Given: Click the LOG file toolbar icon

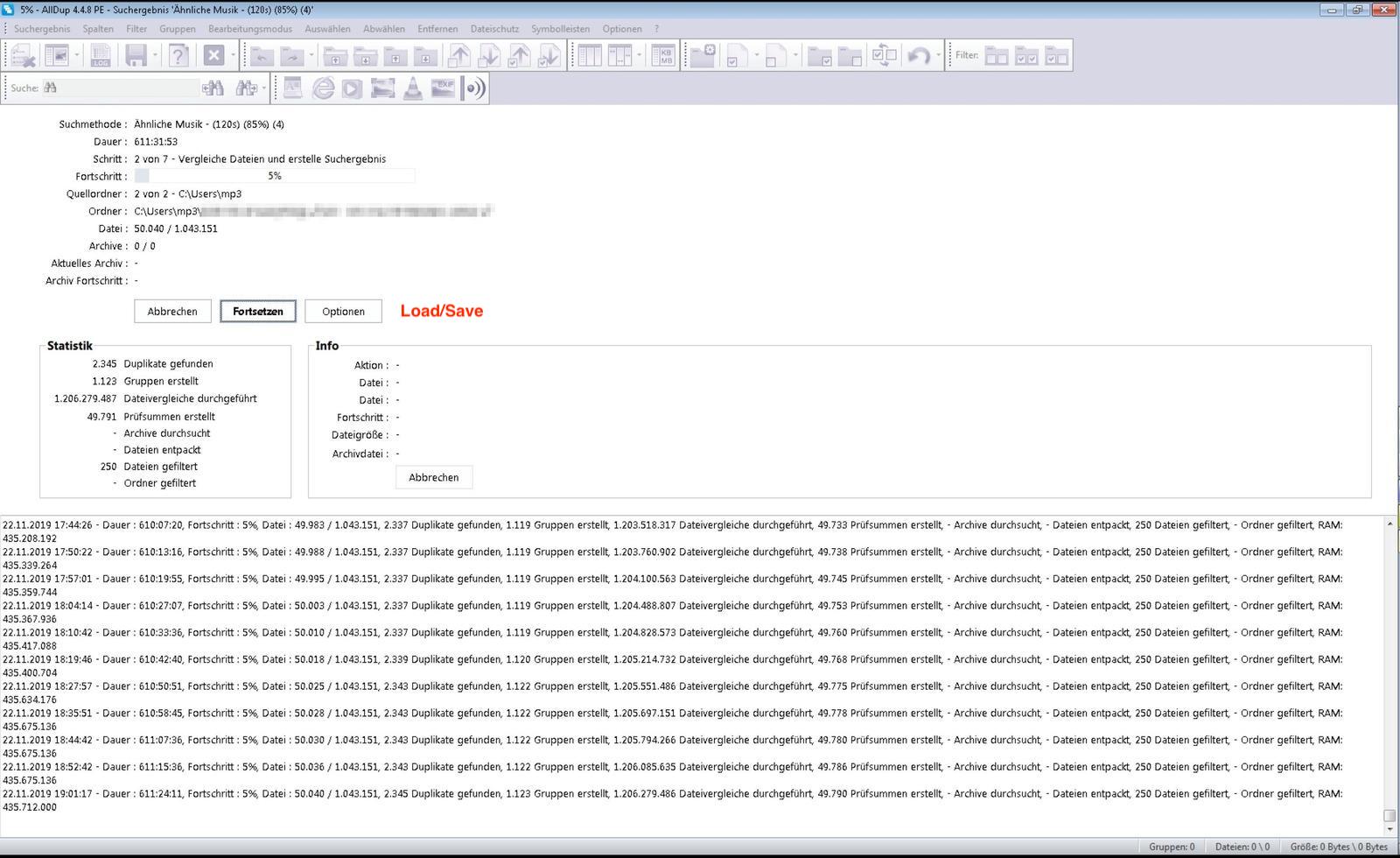Looking at the screenshot, I should click(x=101, y=56).
